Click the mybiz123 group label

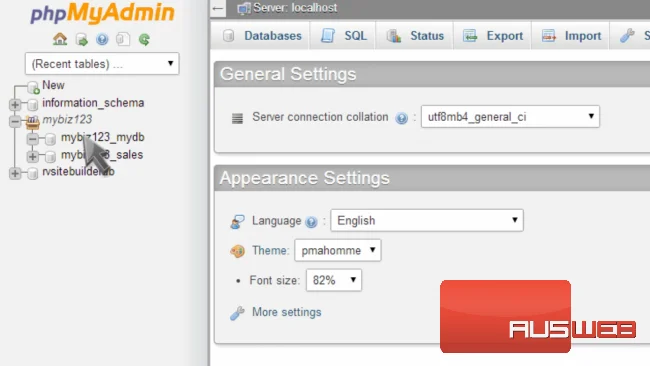tap(67, 119)
